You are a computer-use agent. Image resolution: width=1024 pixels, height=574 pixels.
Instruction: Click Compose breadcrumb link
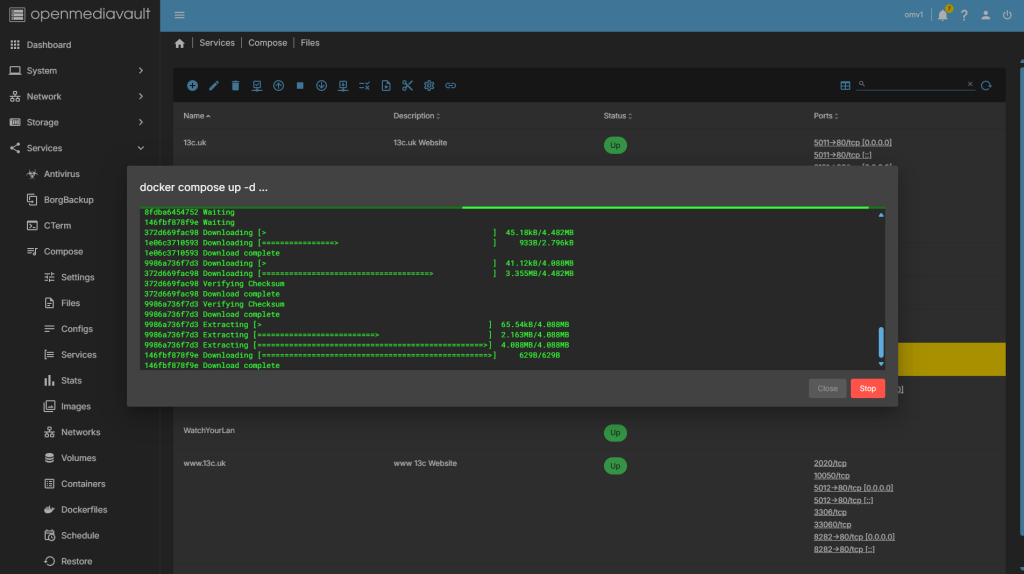(x=267, y=43)
